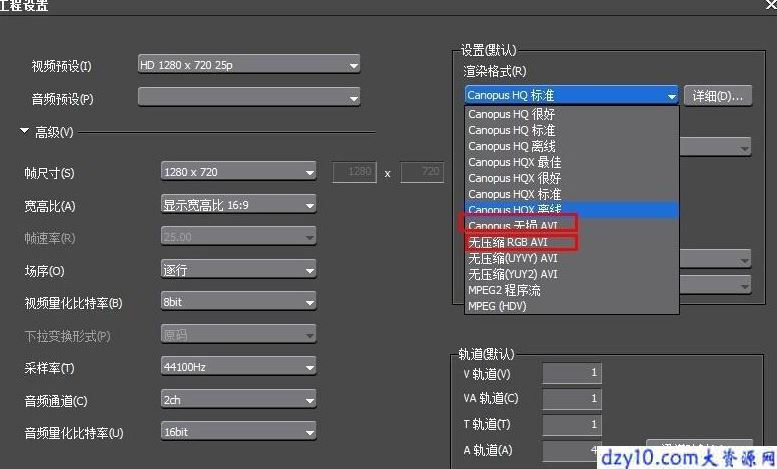Open the 视频预设 dropdown showing HD 1280 x 720 25p
Viewport: 777px width, 469px height.
coord(249,65)
